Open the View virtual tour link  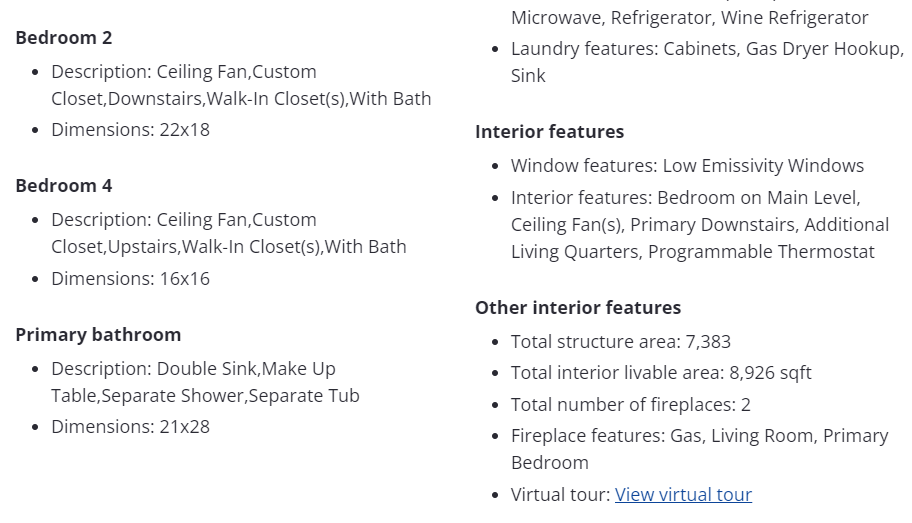click(683, 495)
